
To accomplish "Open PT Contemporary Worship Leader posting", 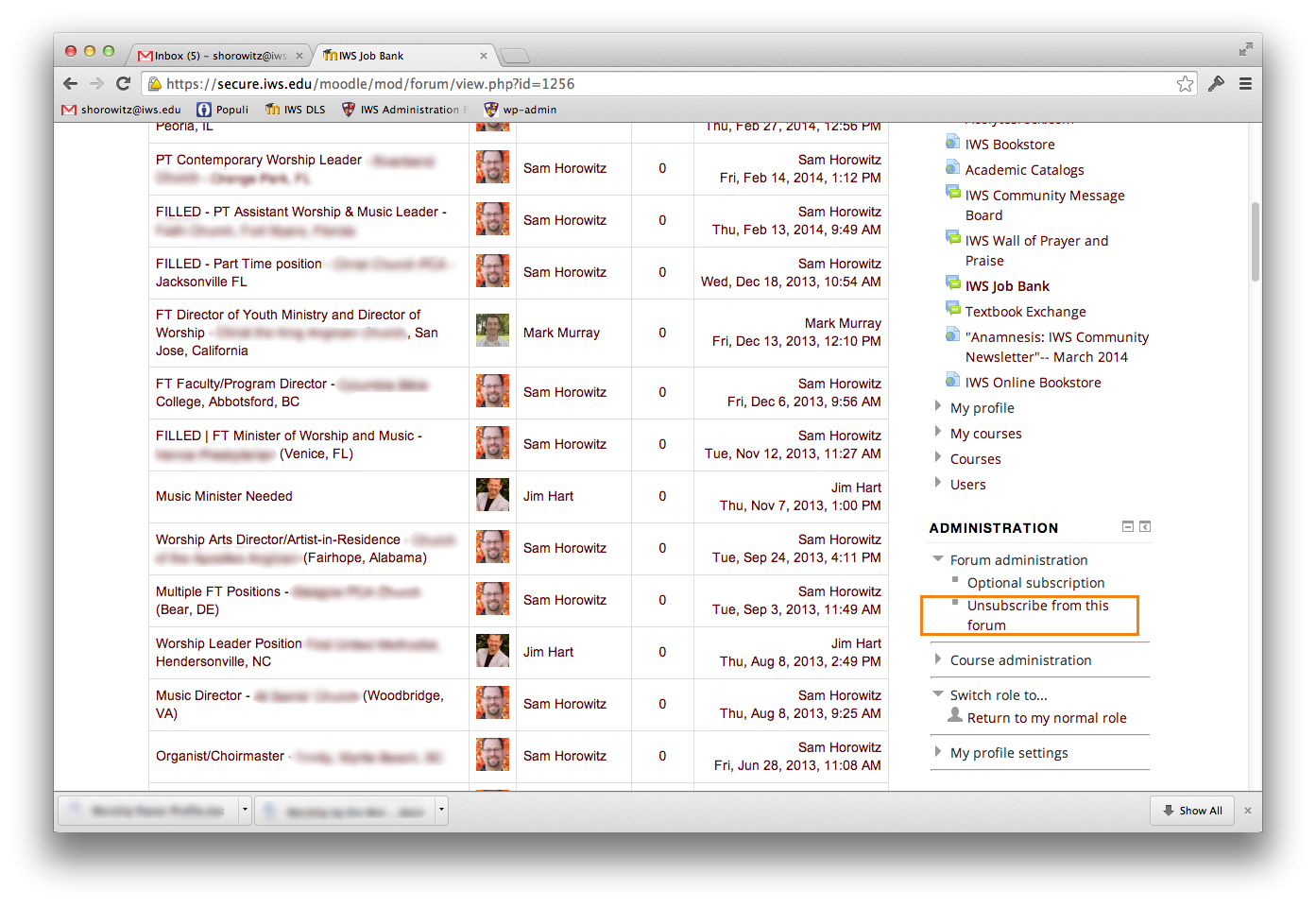I will [x=259, y=160].
